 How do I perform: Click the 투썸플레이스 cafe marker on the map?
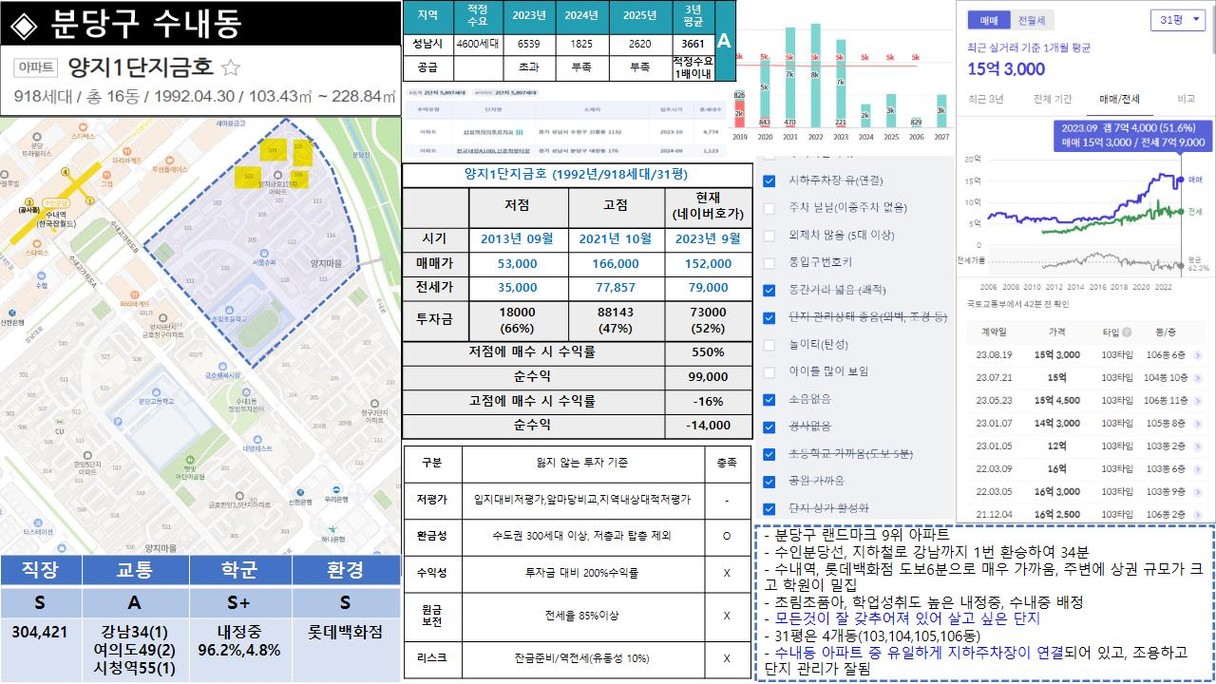click(169, 160)
